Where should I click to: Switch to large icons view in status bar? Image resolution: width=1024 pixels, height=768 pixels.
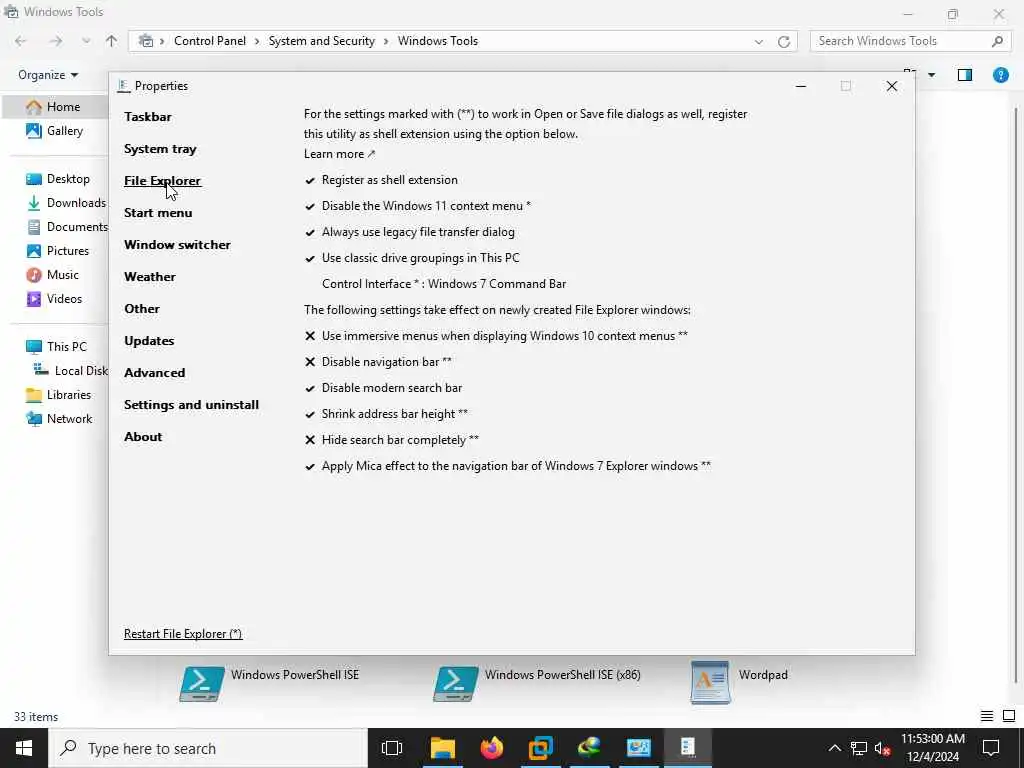(x=1009, y=716)
